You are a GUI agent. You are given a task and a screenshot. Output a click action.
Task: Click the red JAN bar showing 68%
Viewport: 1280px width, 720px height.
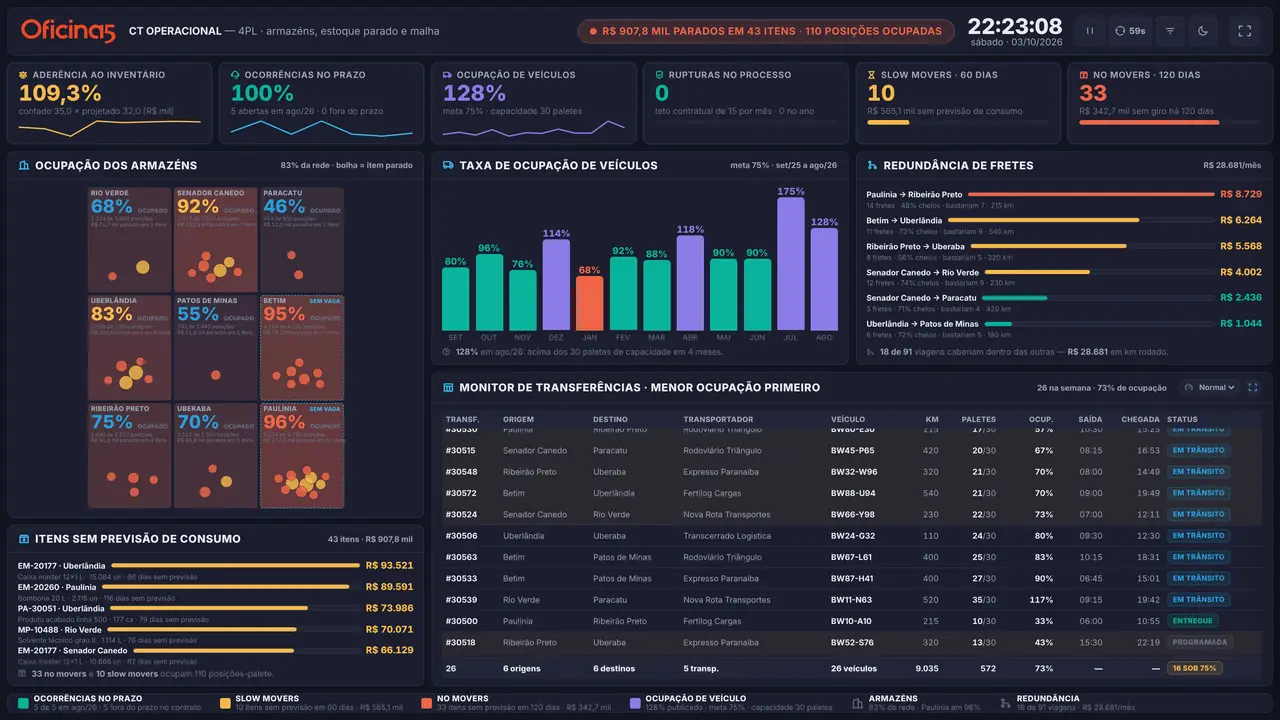(589, 303)
